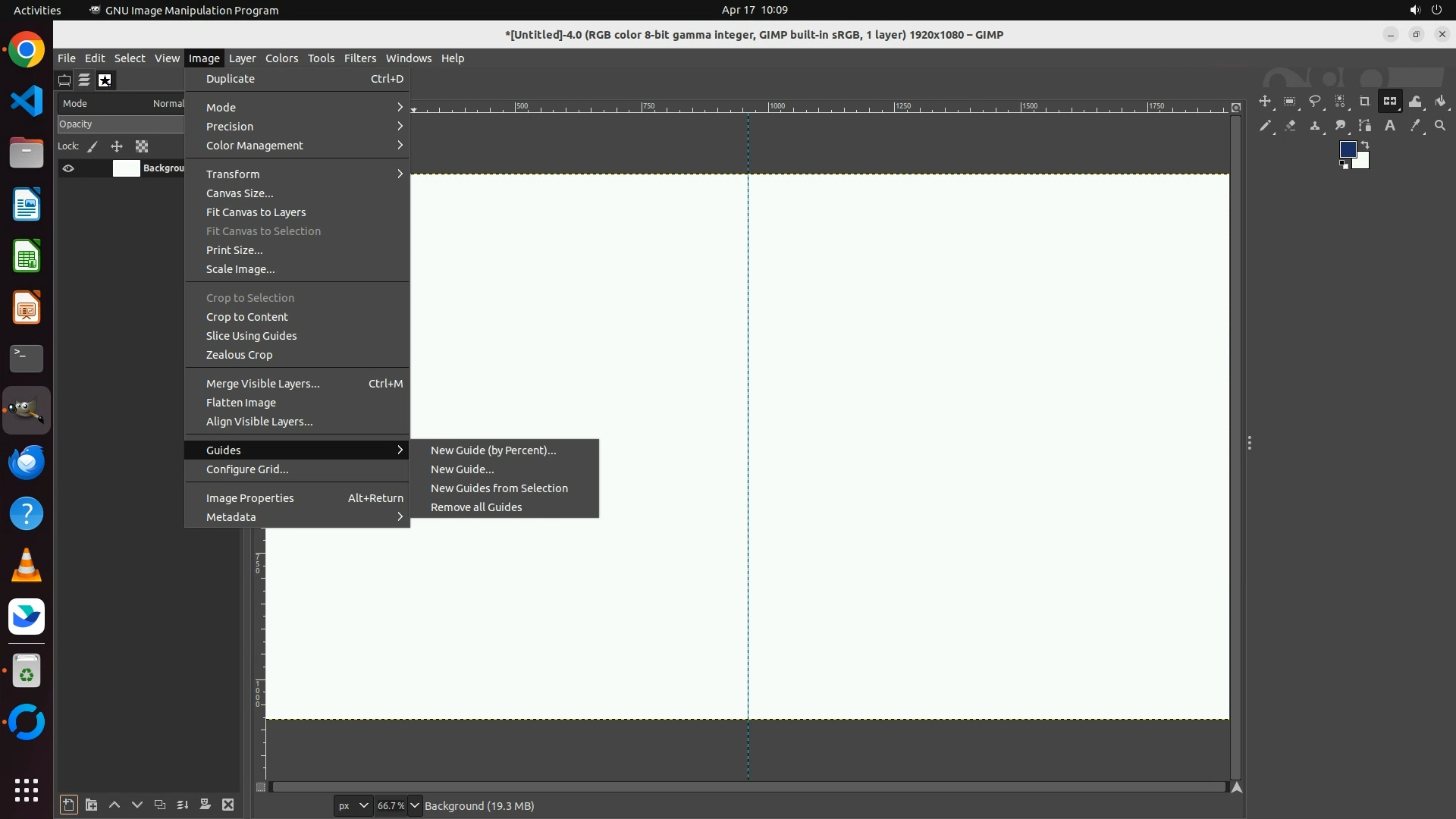Screen dimensions: 1456x819
Task: Pick the Free Select lasso tool
Action: click(x=1315, y=102)
